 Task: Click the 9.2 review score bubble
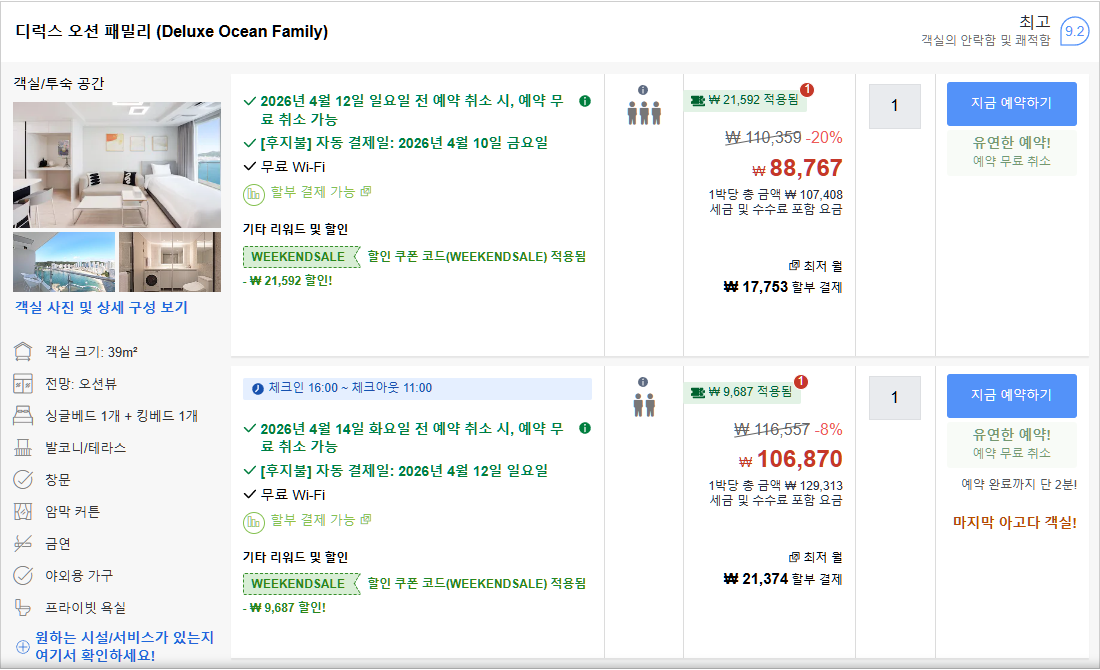(x=1075, y=32)
